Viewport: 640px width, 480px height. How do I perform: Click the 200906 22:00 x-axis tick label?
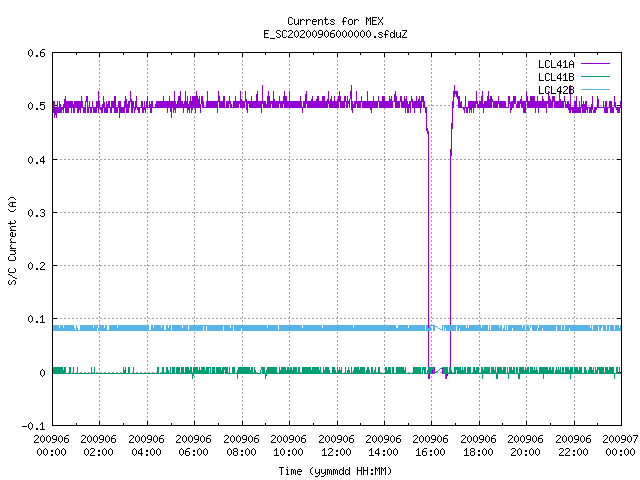coord(573,446)
